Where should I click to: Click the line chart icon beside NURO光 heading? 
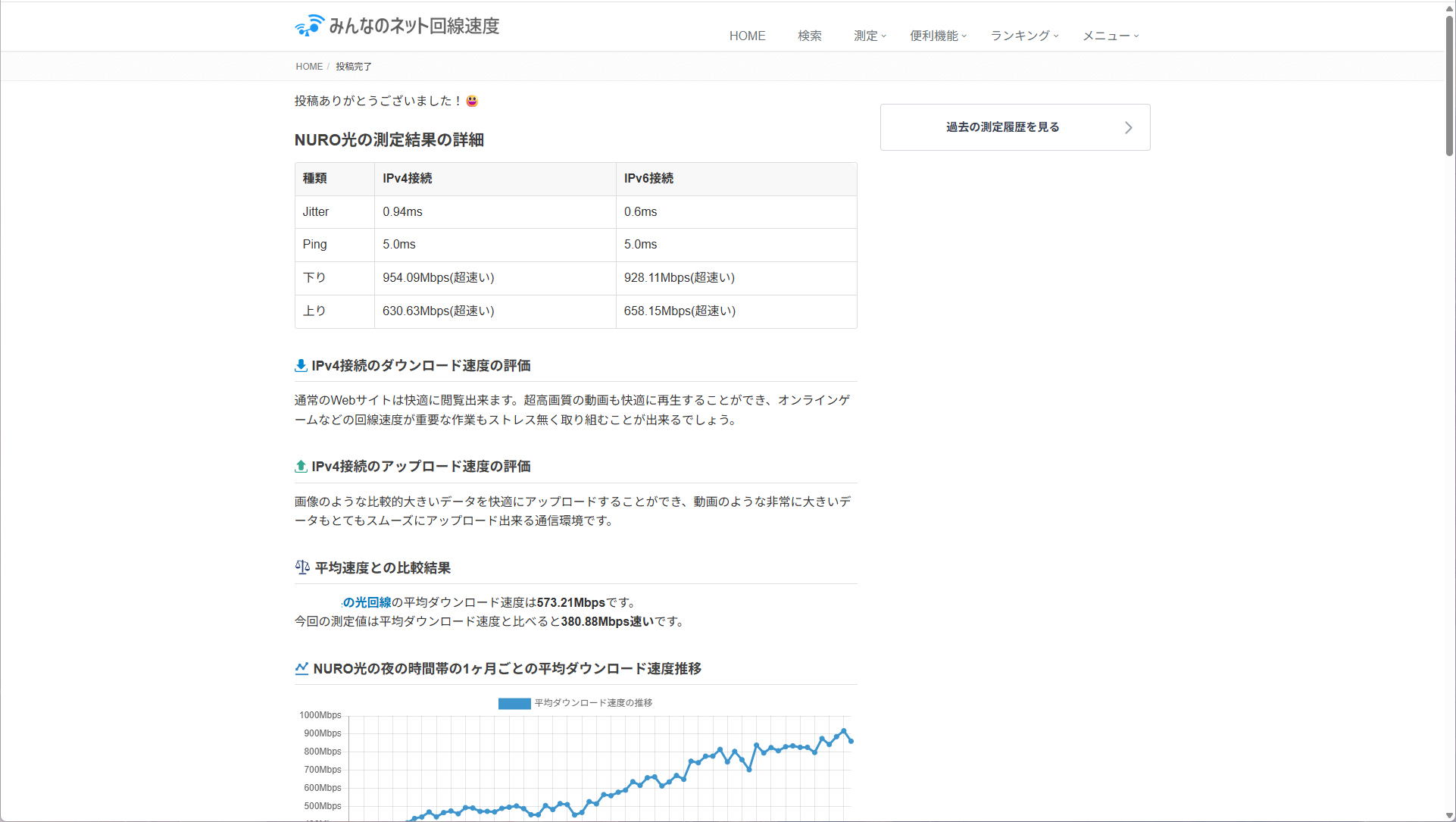coord(302,668)
